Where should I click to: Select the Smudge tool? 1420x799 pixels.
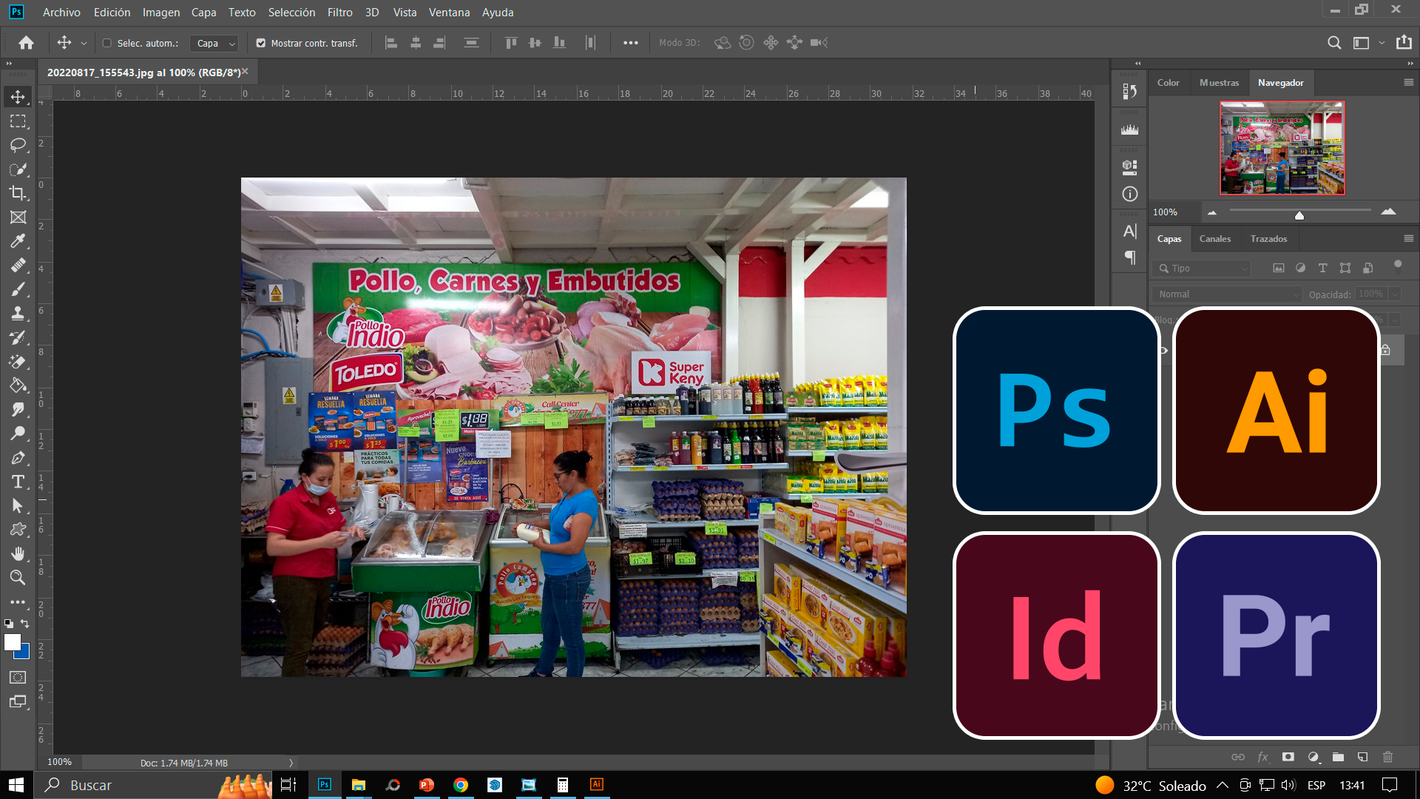18,409
